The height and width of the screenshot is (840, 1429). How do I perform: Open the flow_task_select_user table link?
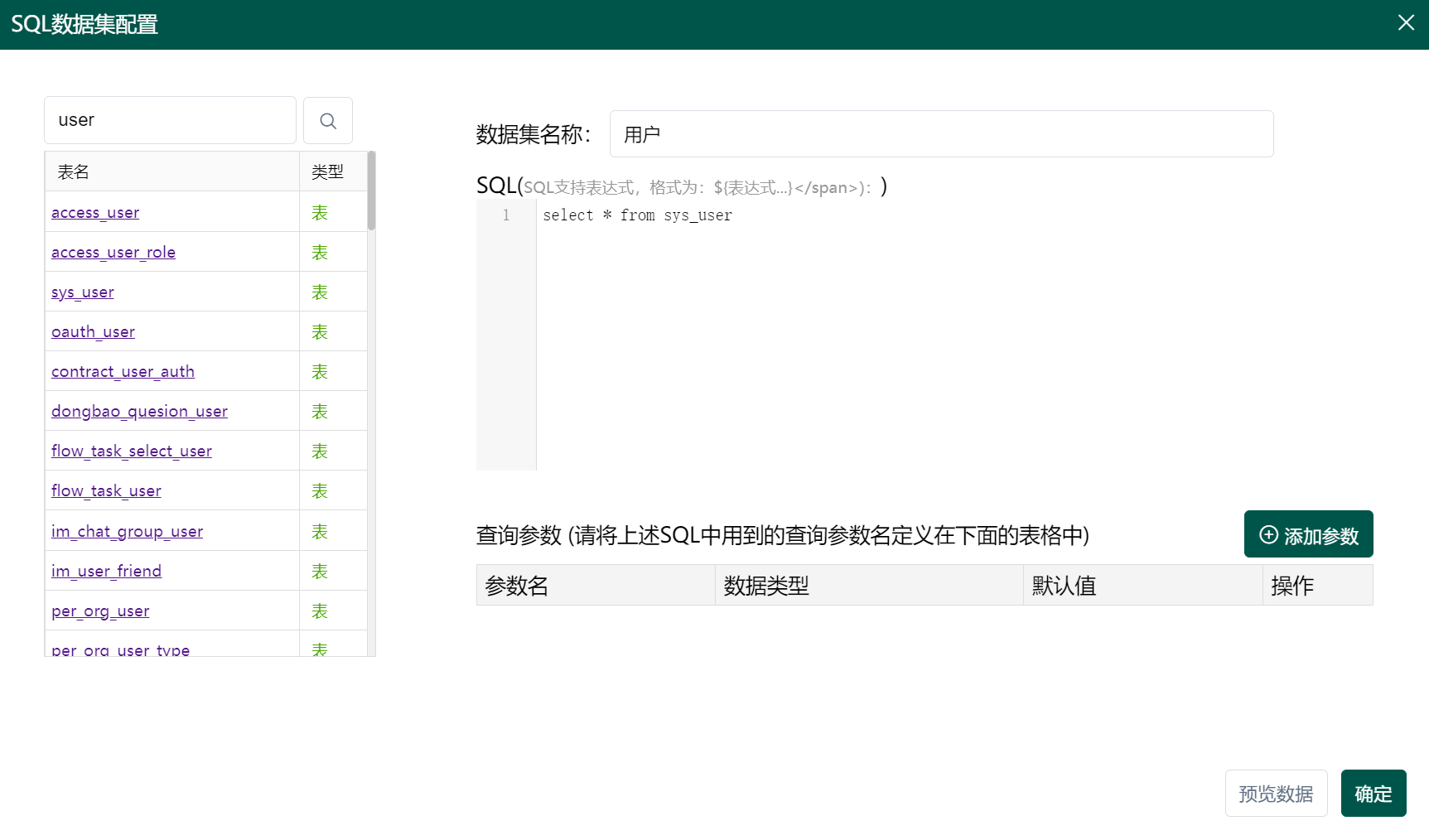(x=131, y=451)
